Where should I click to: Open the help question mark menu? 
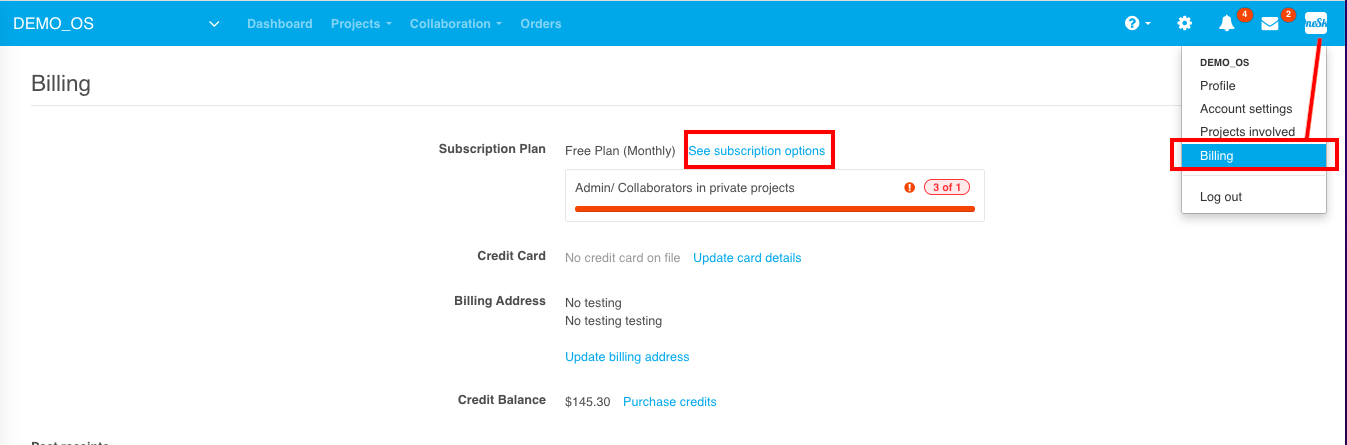[1138, 23]
